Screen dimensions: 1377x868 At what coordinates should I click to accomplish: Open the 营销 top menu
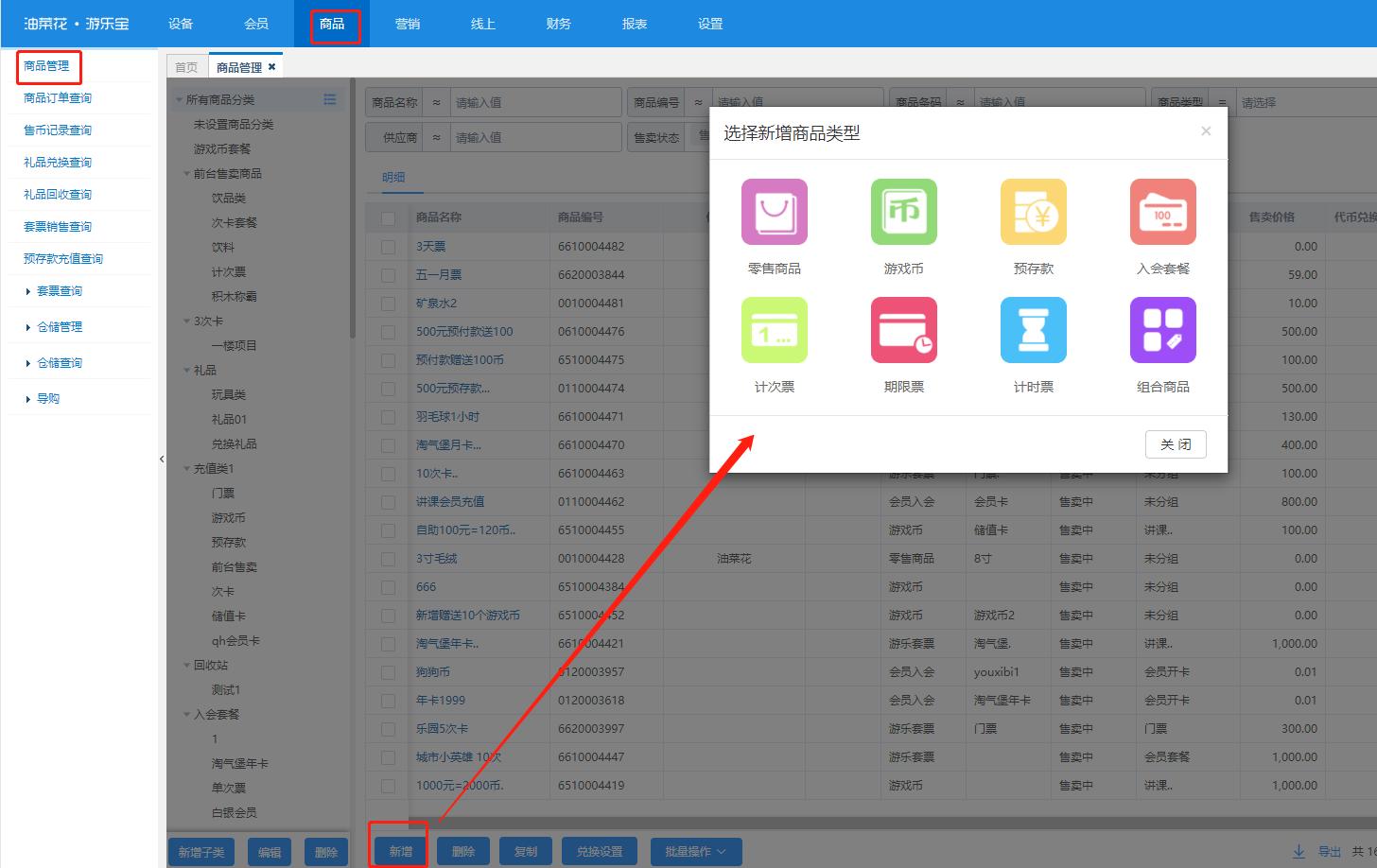click(408, 24)
